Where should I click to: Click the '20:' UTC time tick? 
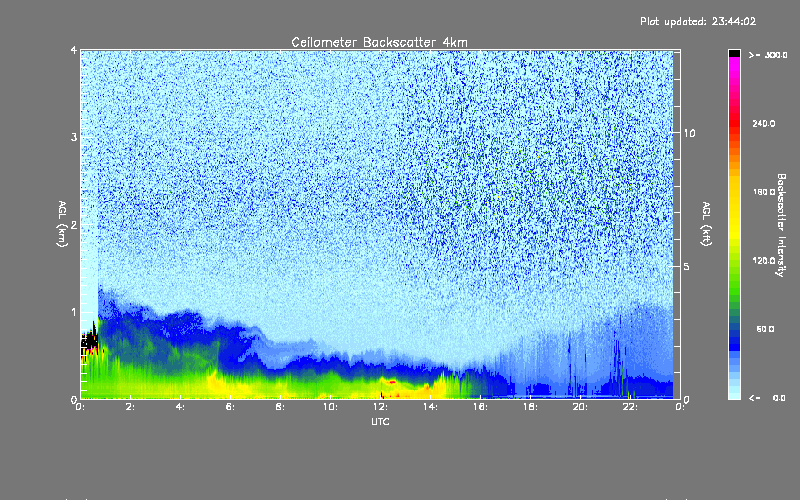click(580, 407)
